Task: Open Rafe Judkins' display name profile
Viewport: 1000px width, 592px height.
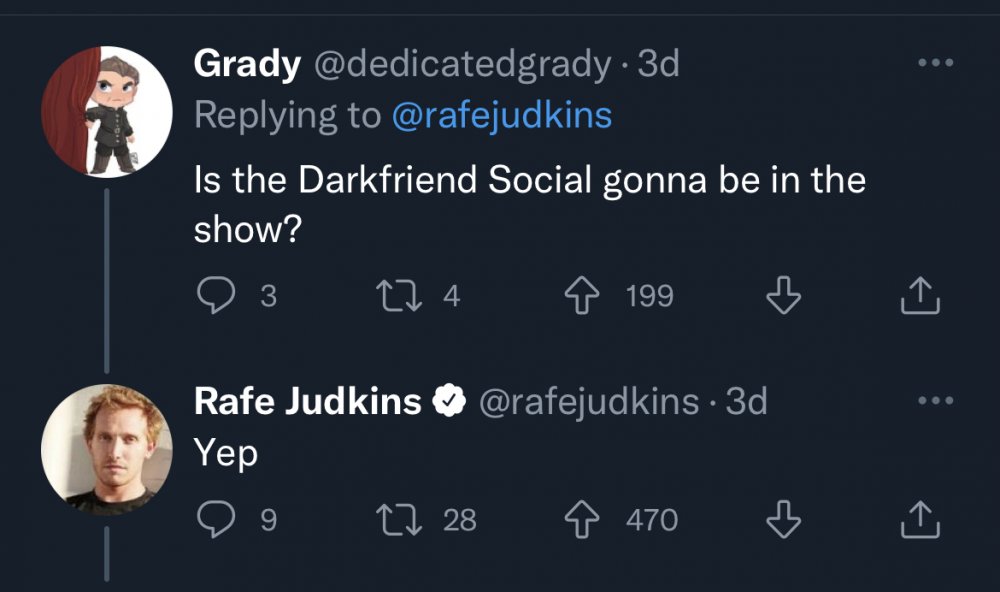Action: [x=307, y=402]
